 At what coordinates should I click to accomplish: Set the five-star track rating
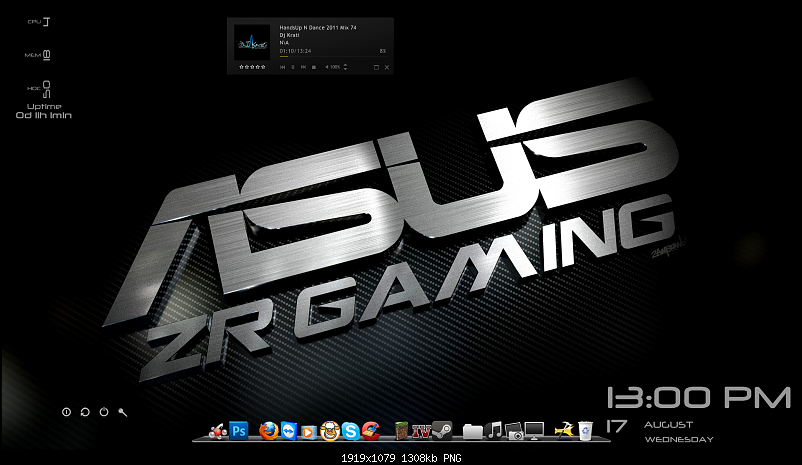coord(252,67)
